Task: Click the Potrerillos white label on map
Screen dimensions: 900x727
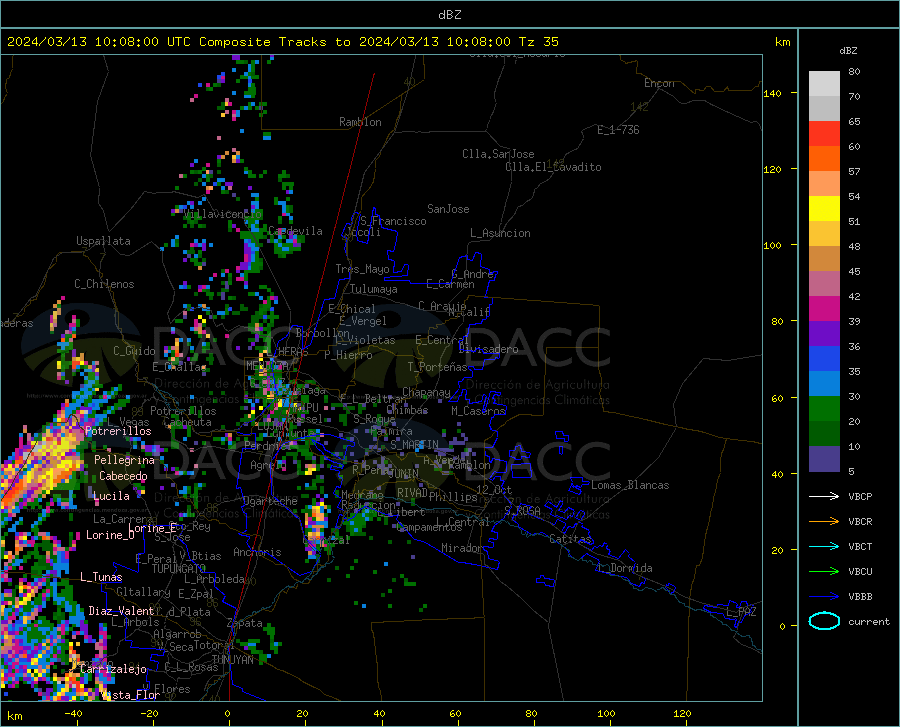Action: 118,431
